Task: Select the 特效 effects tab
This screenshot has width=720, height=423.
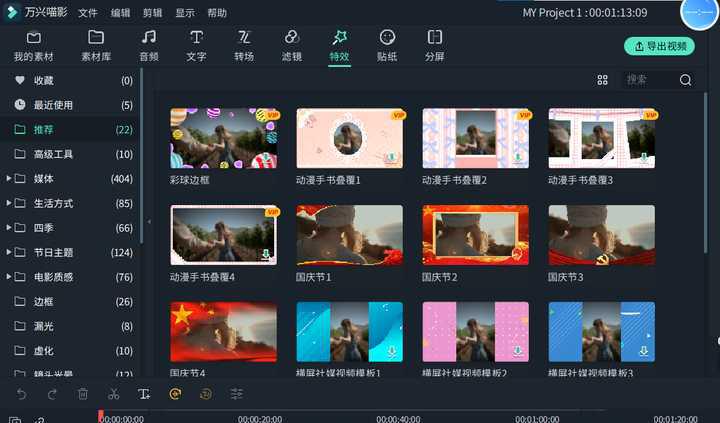Action: coord(339,46)
